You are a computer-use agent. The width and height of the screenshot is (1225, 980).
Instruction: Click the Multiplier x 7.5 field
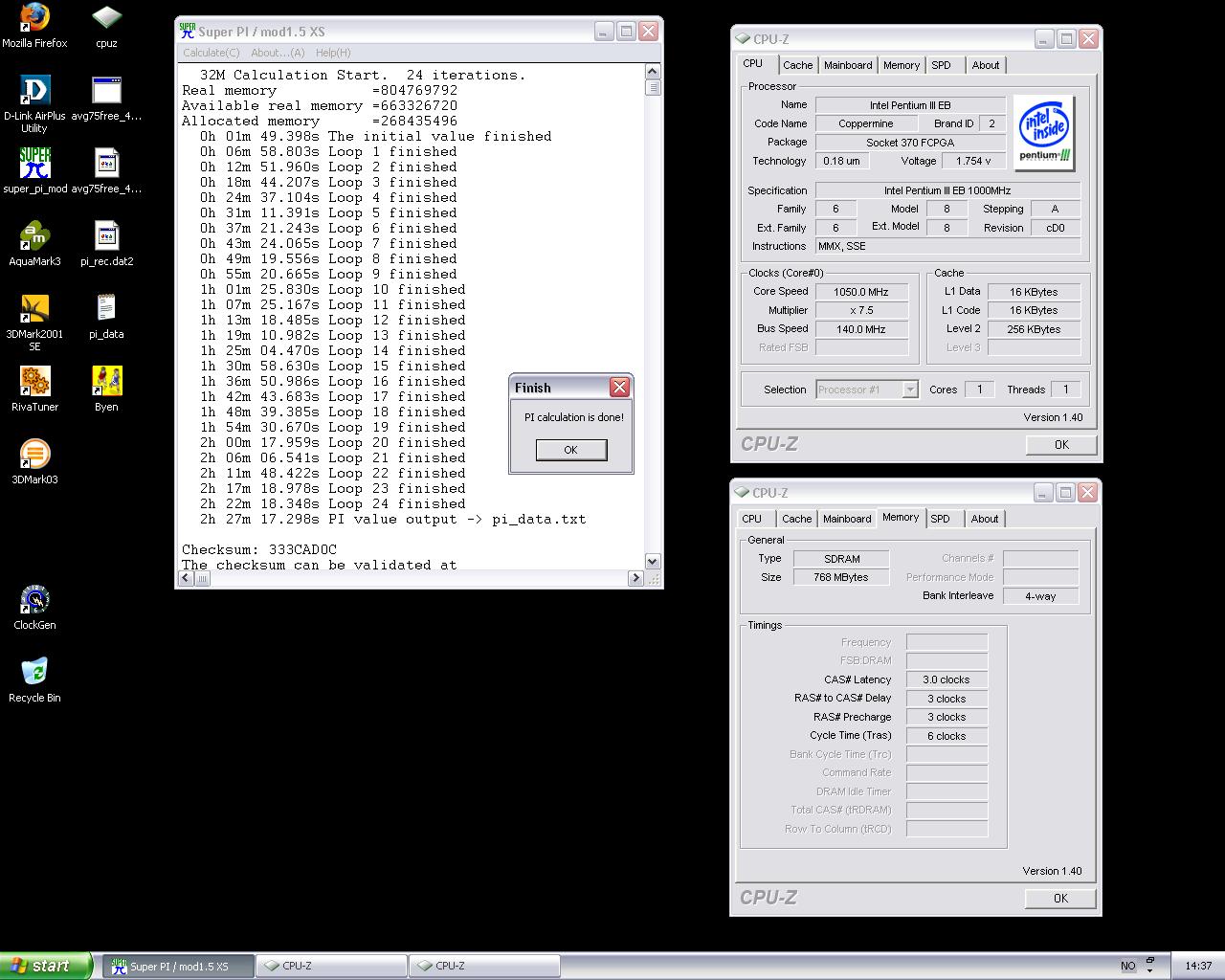(861, 310)
